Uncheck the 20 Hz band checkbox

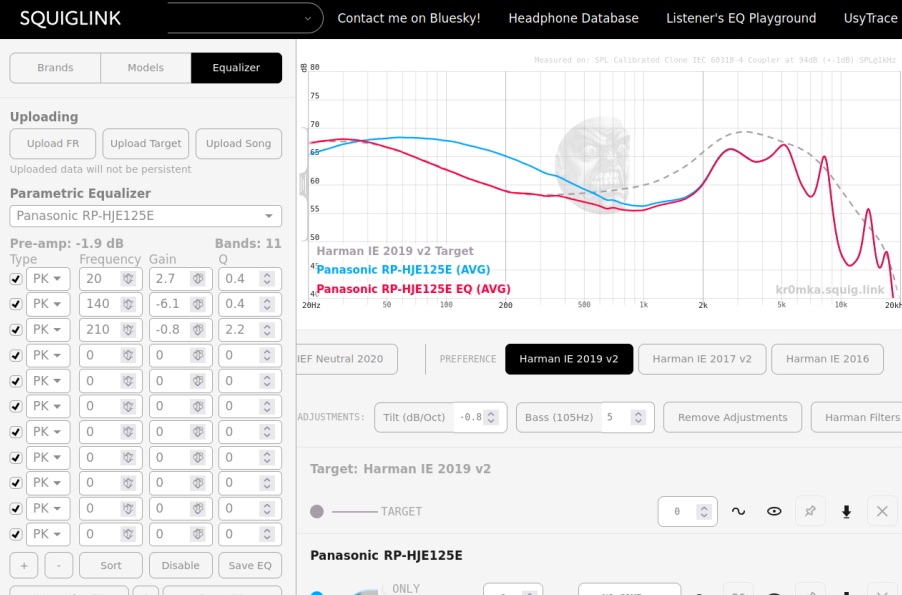(16, 279)
